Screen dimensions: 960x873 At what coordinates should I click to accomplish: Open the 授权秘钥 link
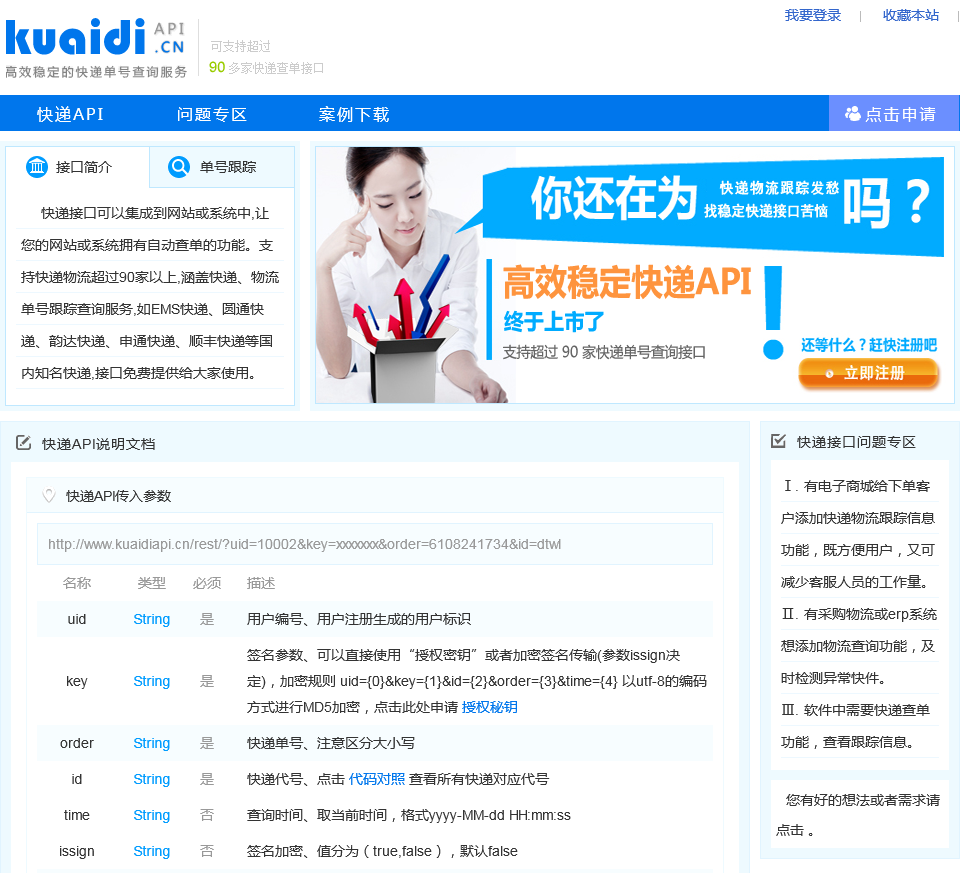(x=489, y=707)
